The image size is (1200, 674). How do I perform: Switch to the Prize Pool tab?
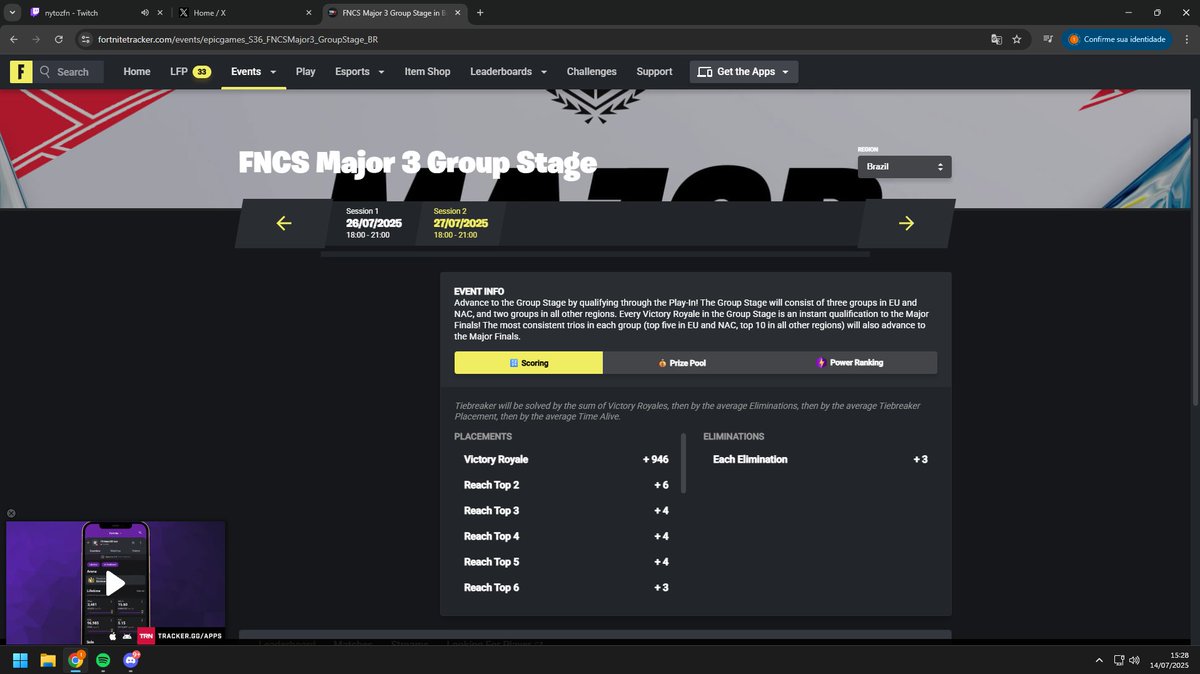pyautogui.click(x=683, y=362)
